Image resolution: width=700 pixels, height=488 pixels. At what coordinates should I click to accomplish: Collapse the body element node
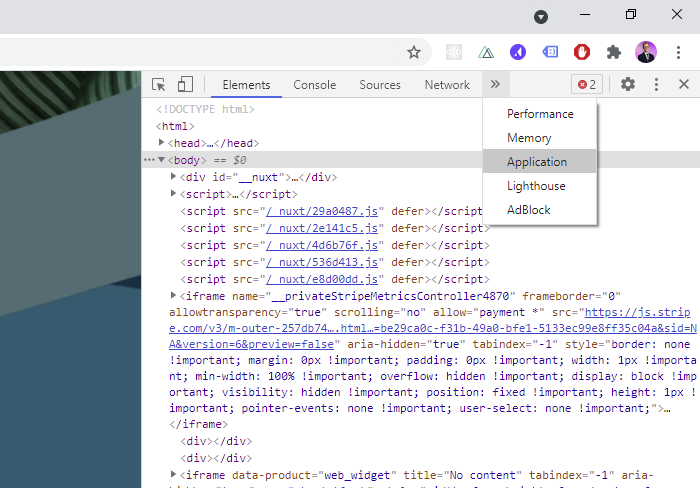point(162,159)
